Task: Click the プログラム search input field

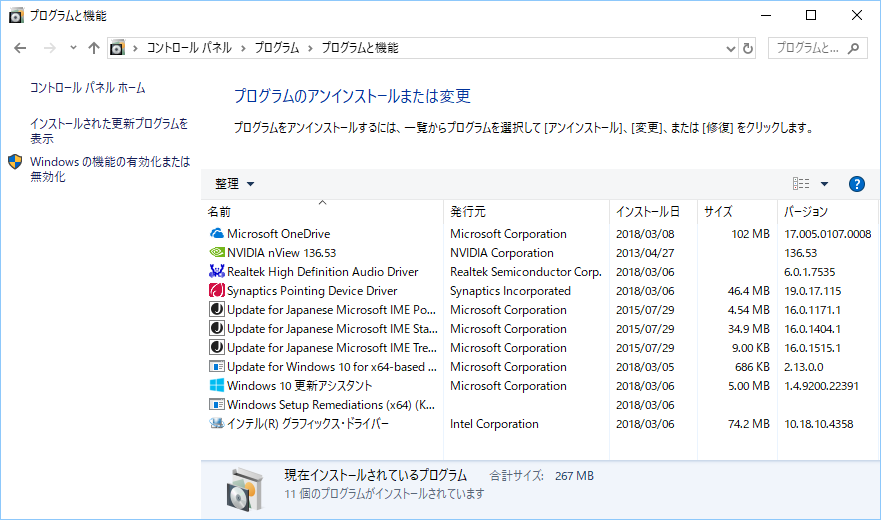Action: [808, 48]
